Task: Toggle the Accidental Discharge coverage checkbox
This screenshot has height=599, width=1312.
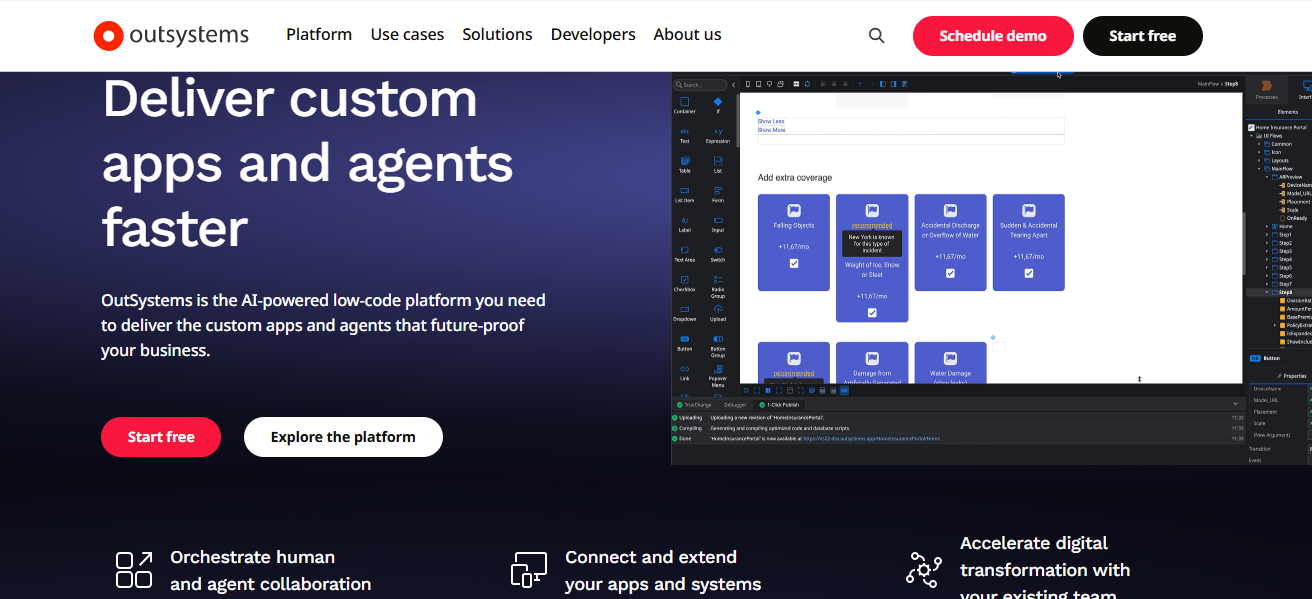Action: coord(950,273)
